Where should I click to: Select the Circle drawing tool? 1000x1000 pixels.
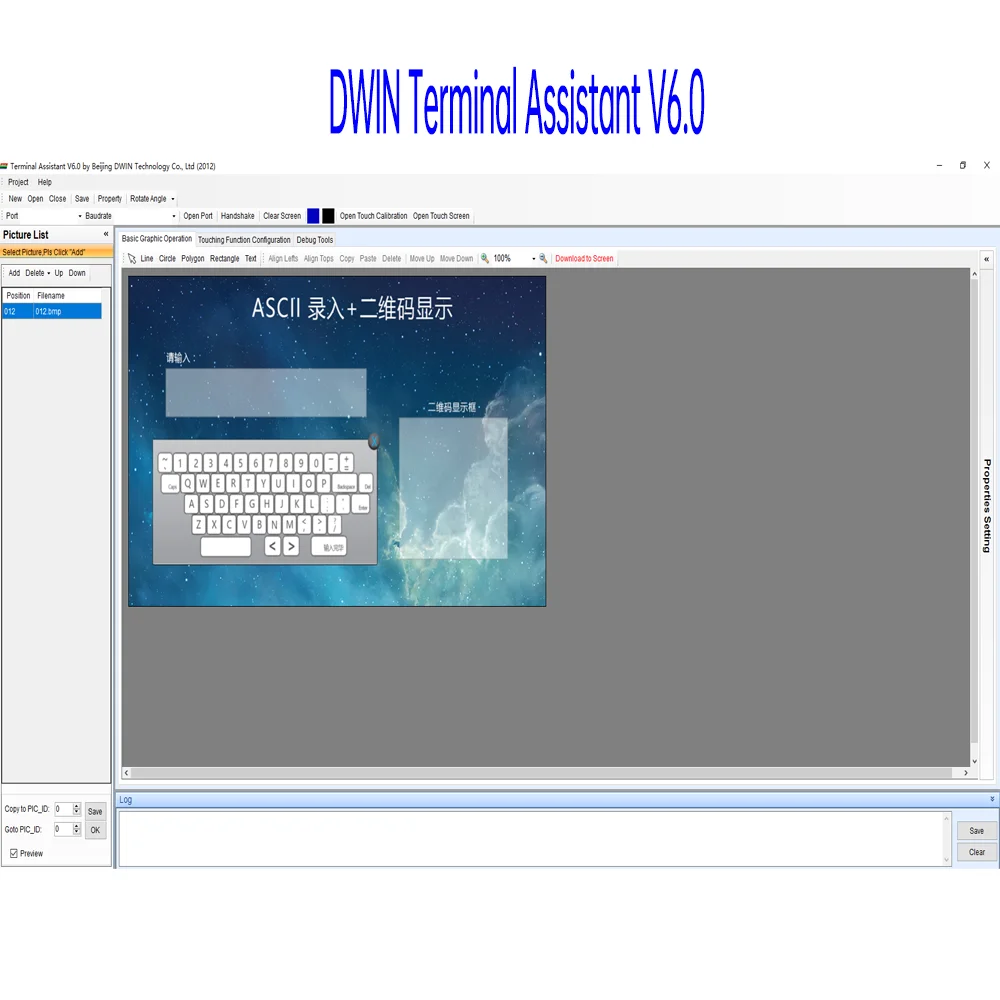coord(167,258)
